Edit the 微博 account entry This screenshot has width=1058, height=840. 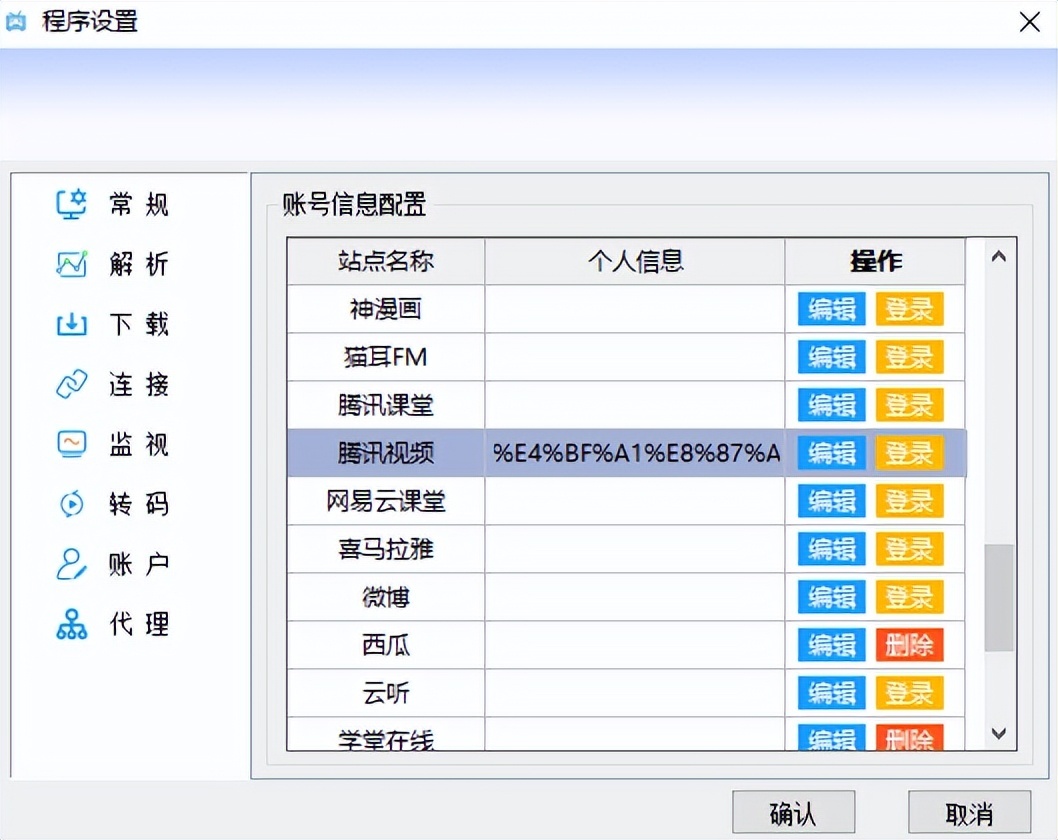[x=831, y=597]
